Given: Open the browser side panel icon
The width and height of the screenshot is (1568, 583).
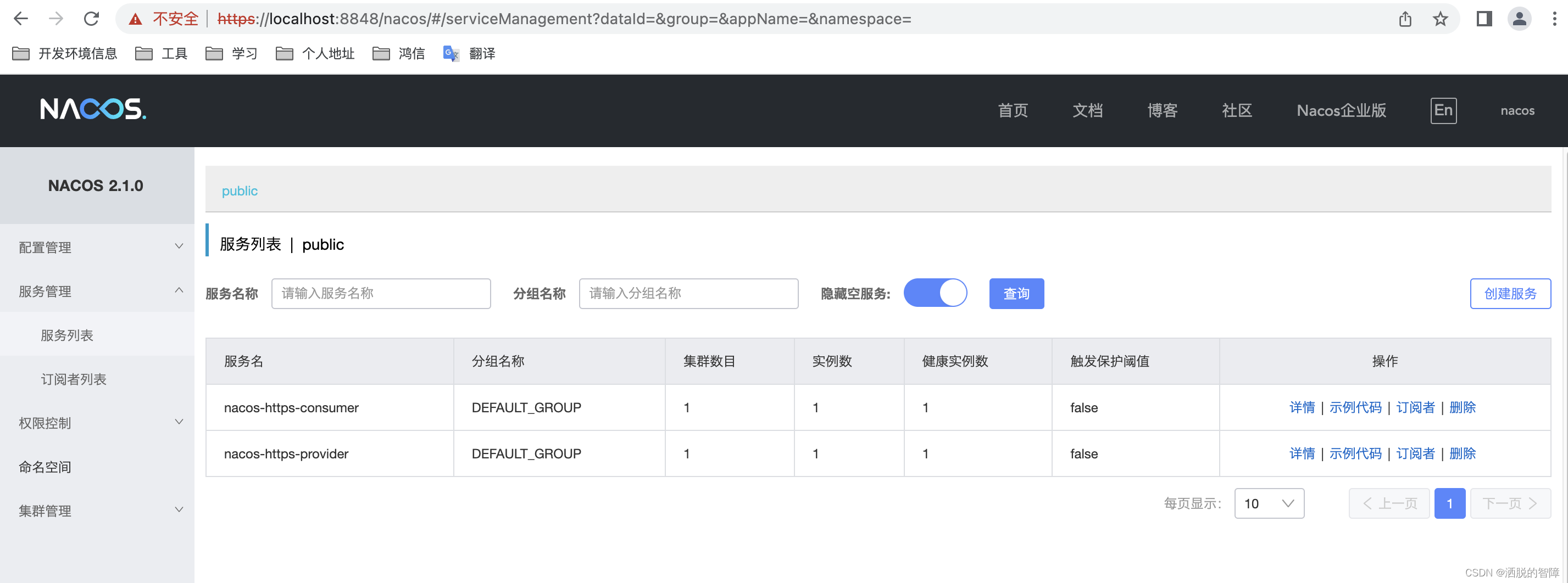Looking at the screenshot, I should point(1484,19).
